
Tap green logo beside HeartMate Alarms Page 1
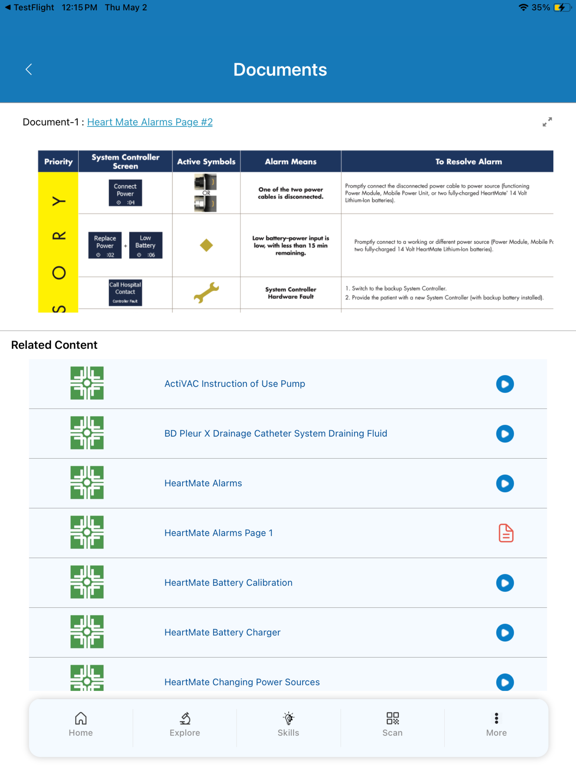(87, 532)
